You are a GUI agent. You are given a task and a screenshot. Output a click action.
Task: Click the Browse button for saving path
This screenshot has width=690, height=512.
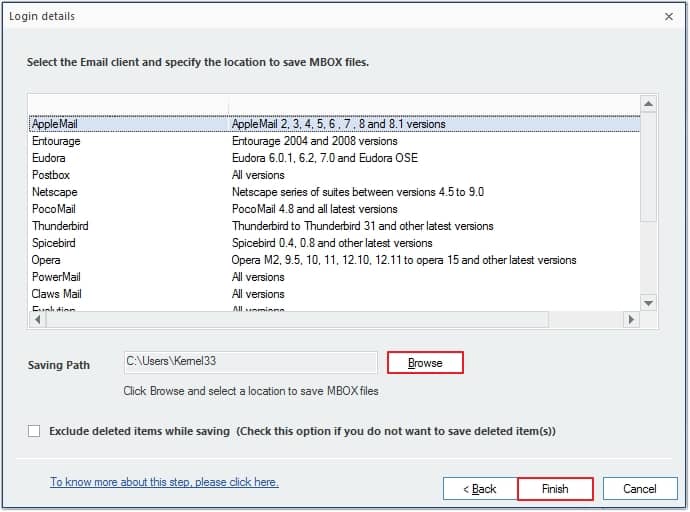[425, 363]
